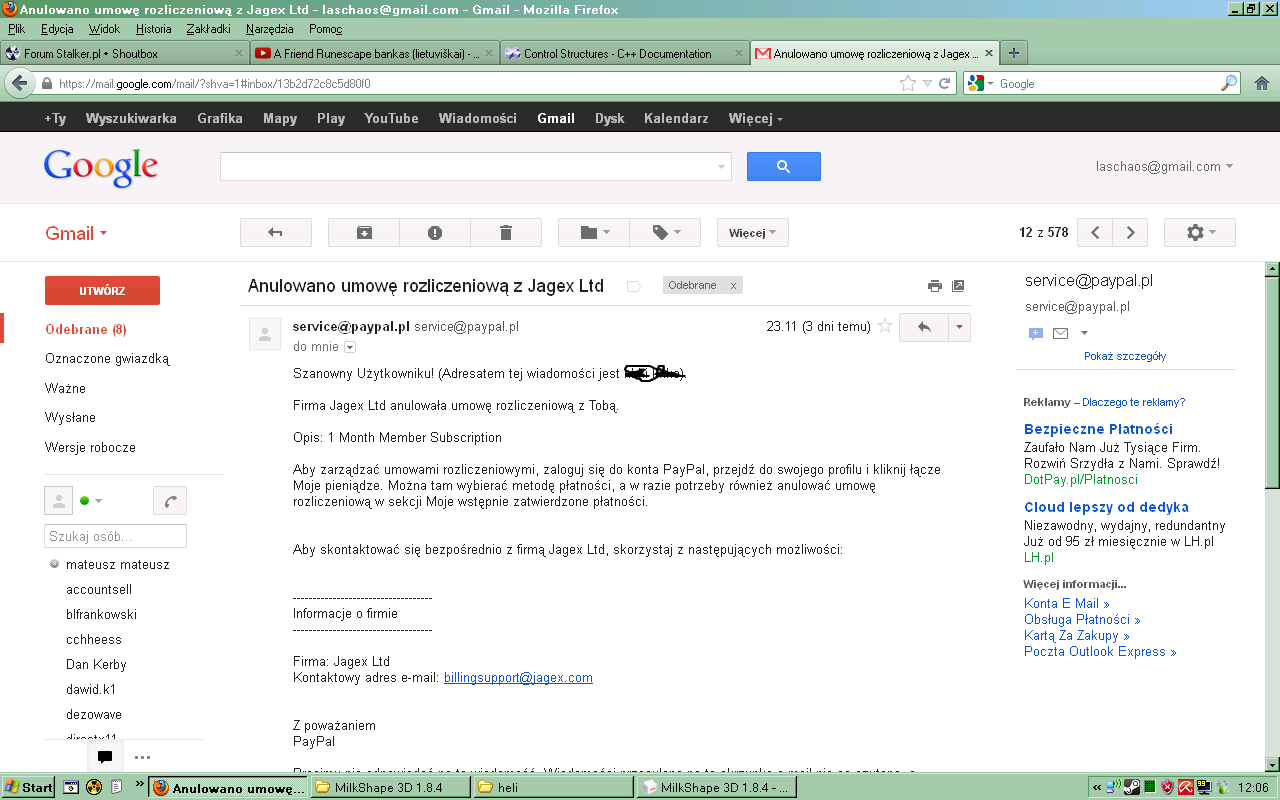1280x800 pixels.
Task: Select chat contact Dan Kerby
Action: coord(96,664)
